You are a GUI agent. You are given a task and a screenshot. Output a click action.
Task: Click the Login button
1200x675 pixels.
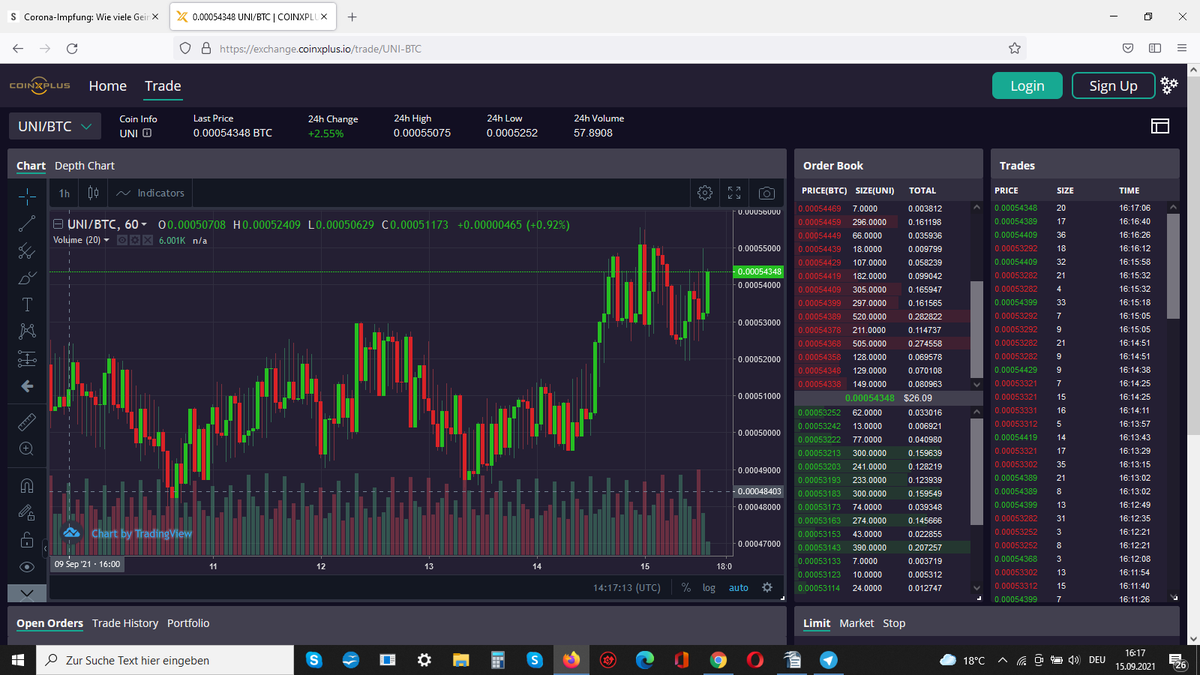click(1027, 86)
